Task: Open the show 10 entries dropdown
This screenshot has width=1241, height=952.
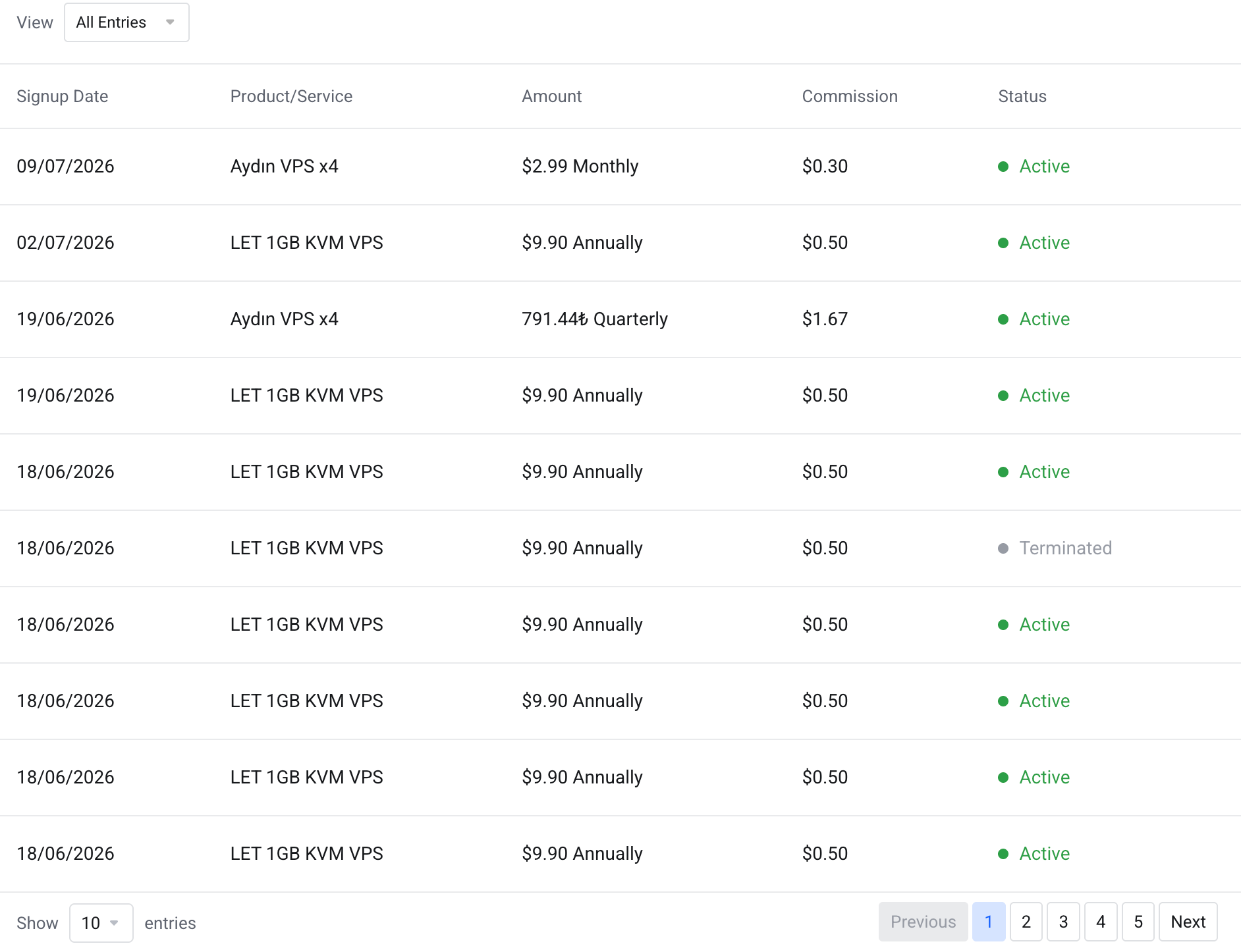Action: [101, 923]
